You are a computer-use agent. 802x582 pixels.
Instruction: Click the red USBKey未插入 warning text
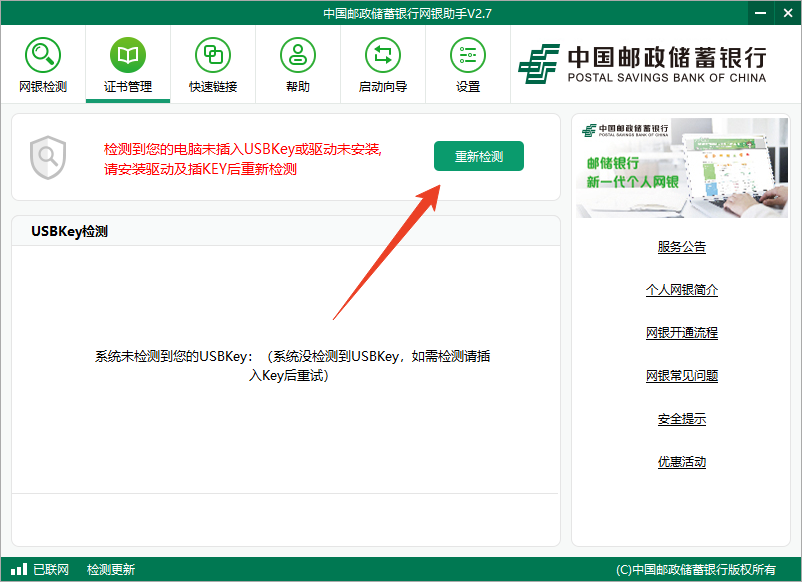[x=243, y=159]
